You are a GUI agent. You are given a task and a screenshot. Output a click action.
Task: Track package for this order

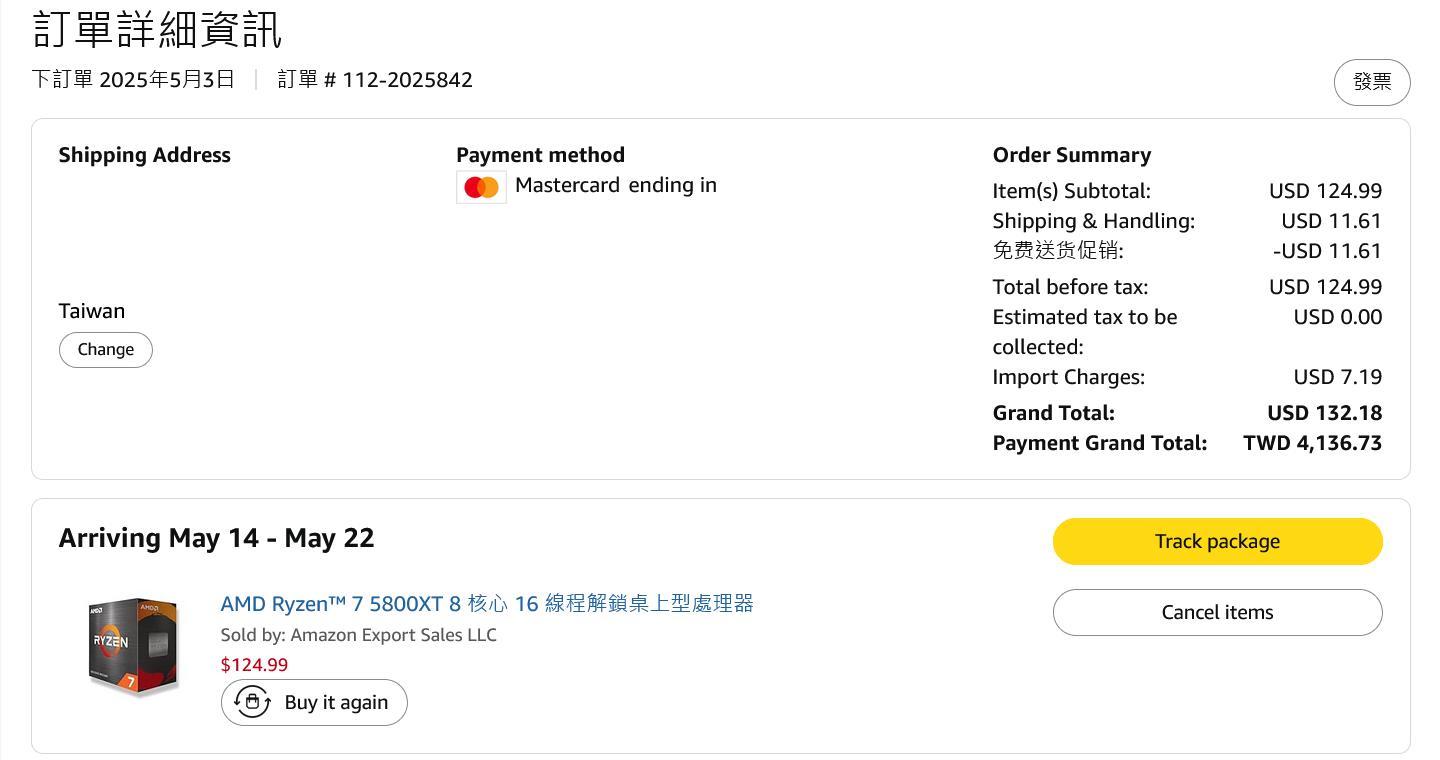(1217, 541)
